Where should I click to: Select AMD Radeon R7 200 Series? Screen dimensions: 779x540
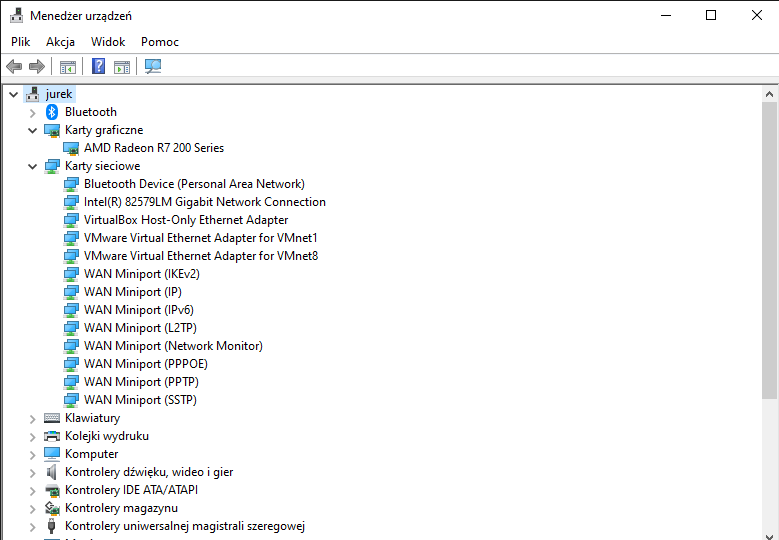154,148
